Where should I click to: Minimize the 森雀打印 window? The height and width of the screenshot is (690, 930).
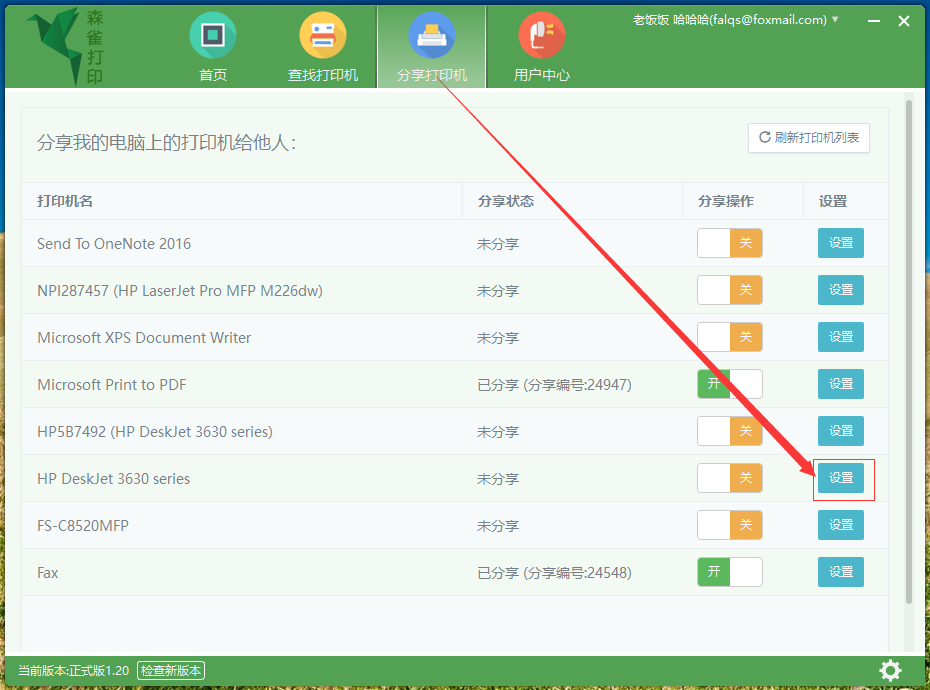[874, 21]
